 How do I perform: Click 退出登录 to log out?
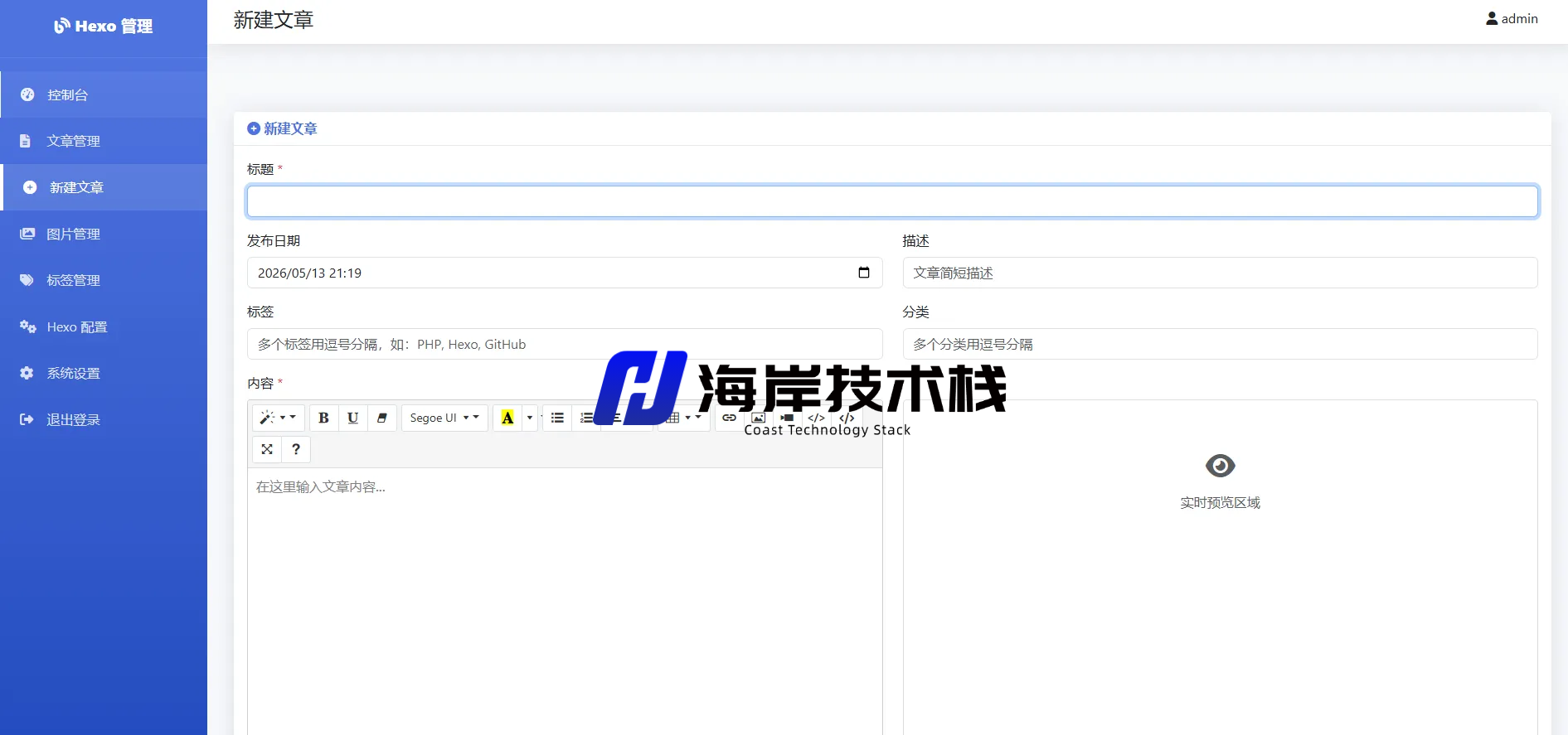(104, 419)
